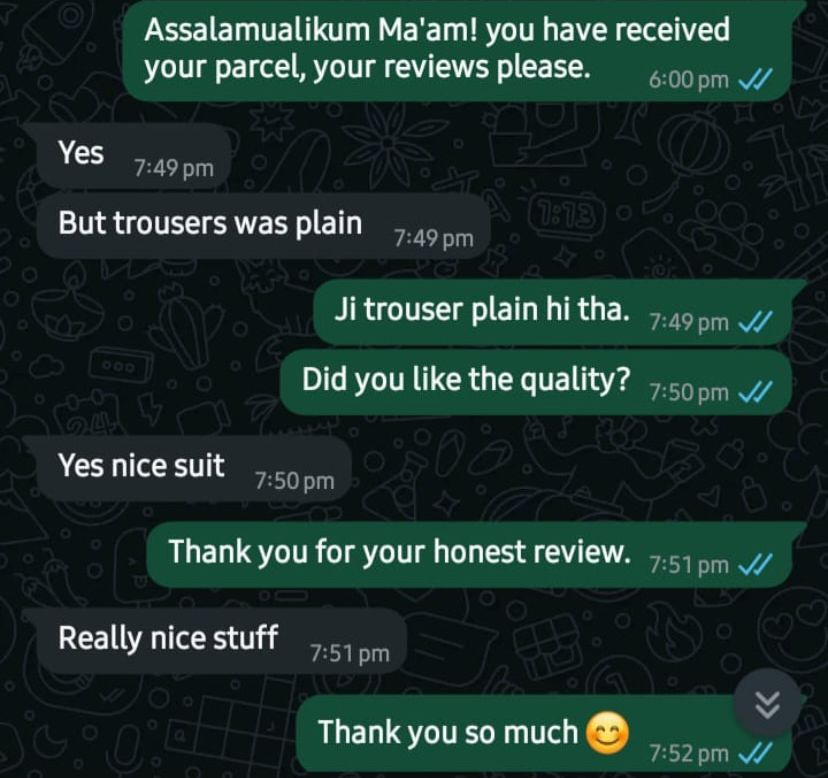Tap the 6:00 pm timestamp on first message
This screenshot has height=778, width=828.
click(x=688, y=80)
